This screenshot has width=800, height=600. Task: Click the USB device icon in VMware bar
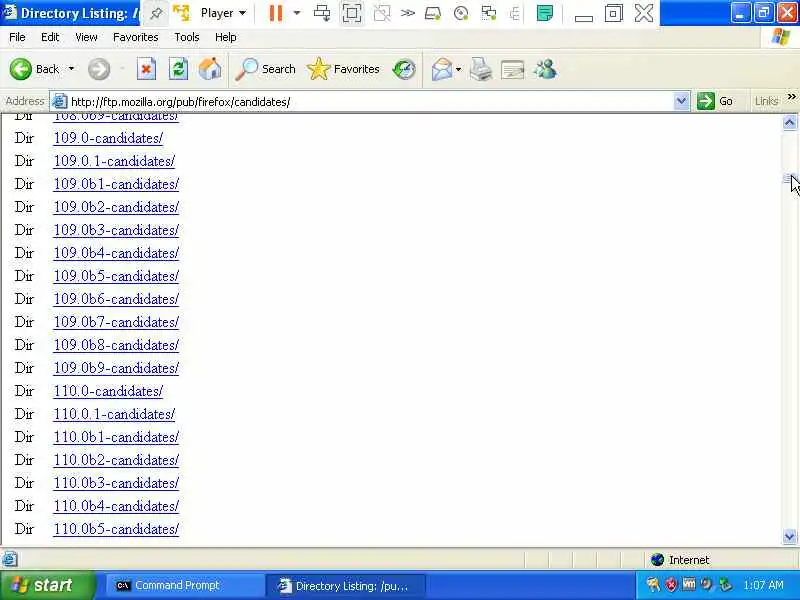click(x=515, y=13)
